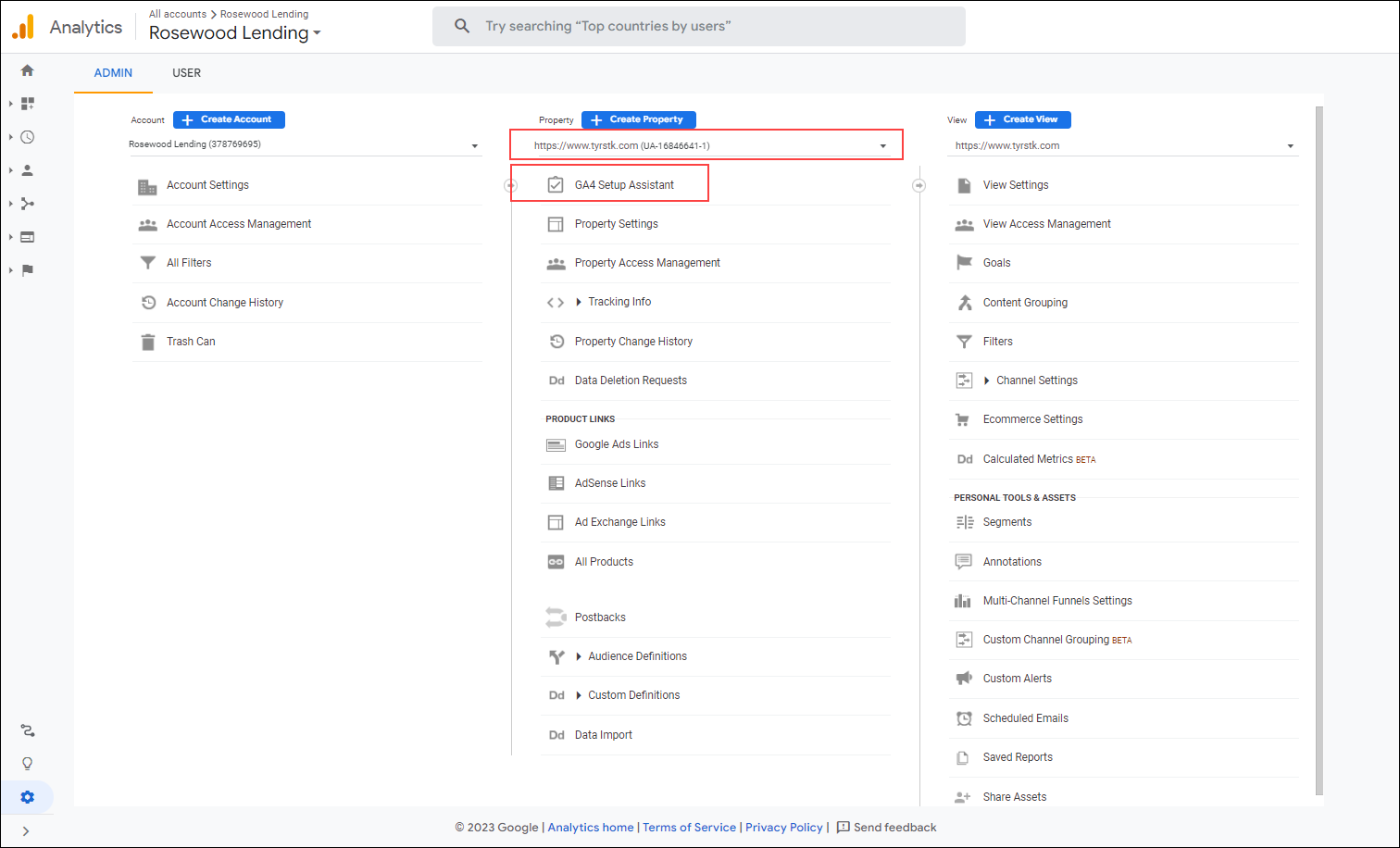Open the Audience person icon in sidebar
The width and height of the screenshot is (1400, 848).
[x=28, y=170]
